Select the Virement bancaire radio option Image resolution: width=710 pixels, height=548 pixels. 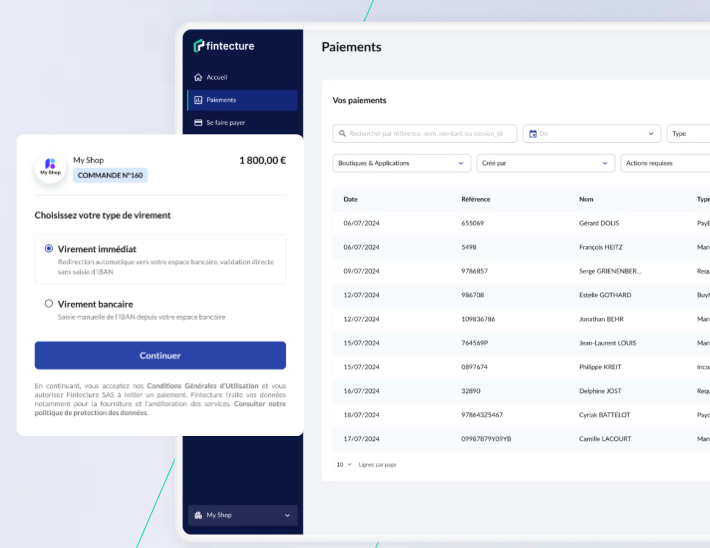click(49, 304)
